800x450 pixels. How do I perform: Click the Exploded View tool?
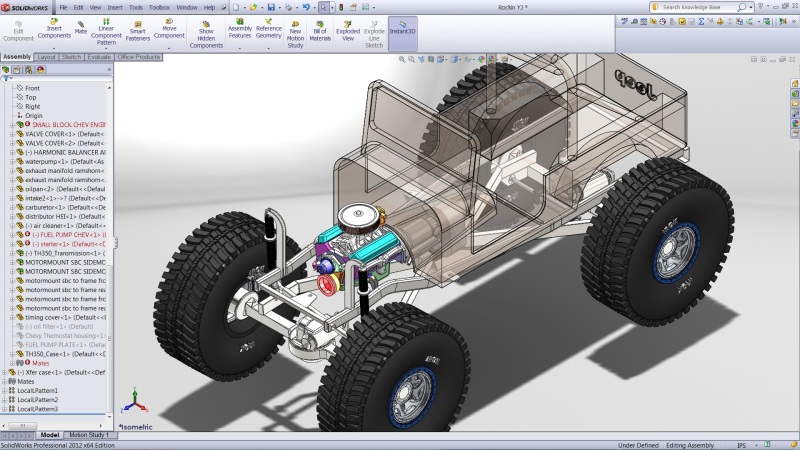pos(348,31)
